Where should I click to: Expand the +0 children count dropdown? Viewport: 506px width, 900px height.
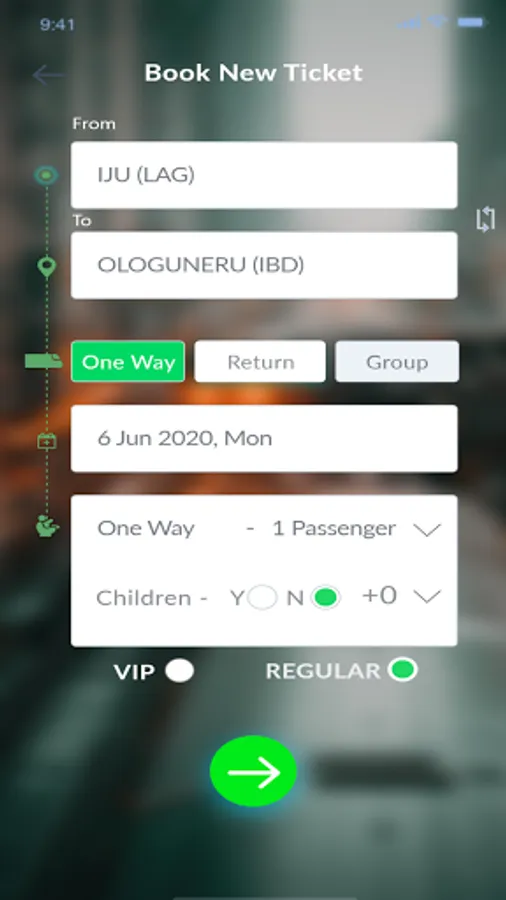pos(427,596)
